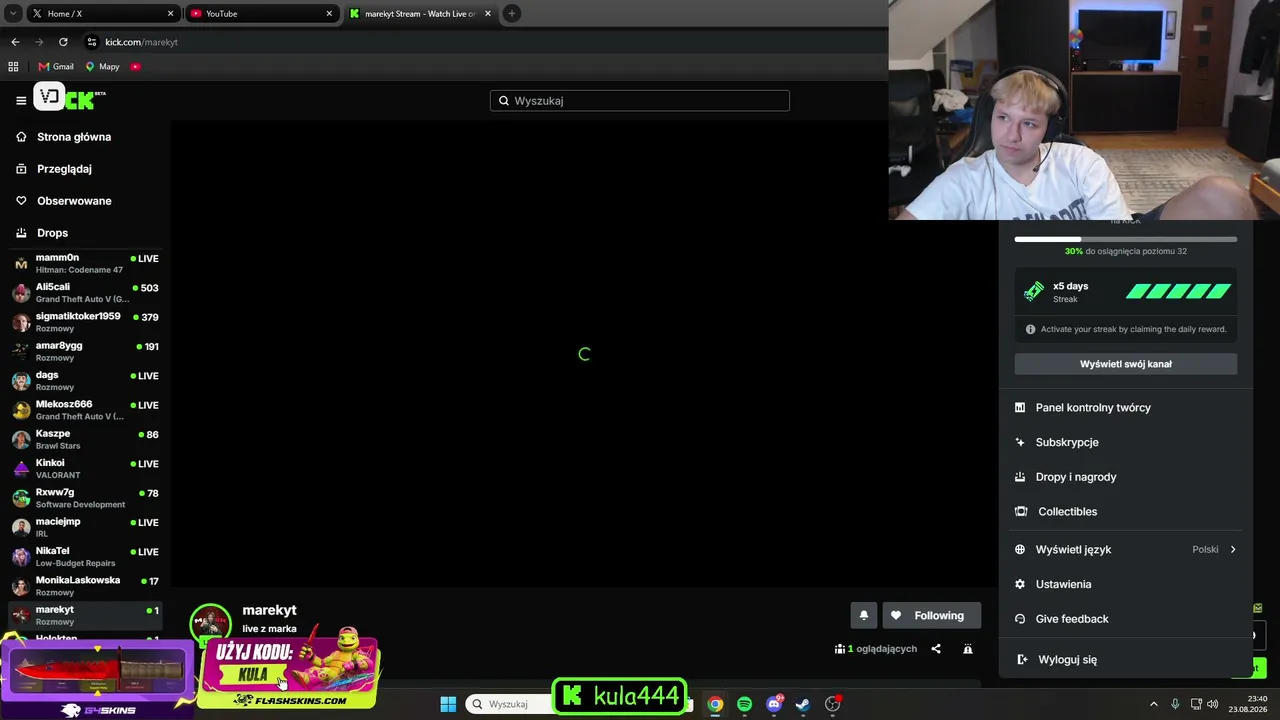Expand the tab search dropdown

(13, 14)
